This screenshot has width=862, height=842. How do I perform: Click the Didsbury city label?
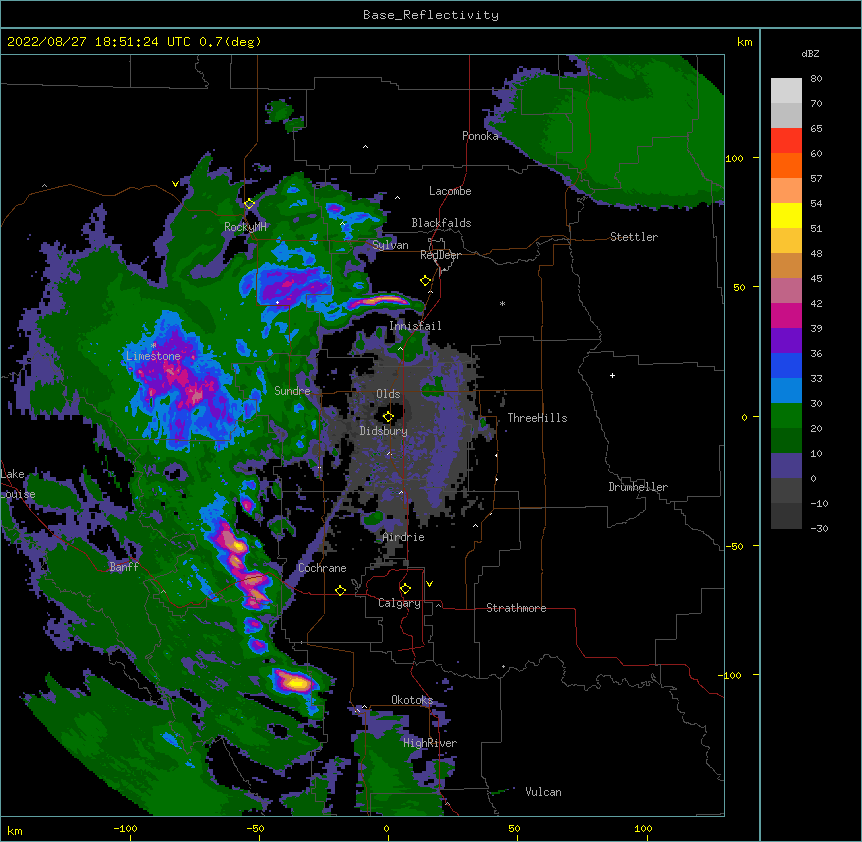[x=384, y=431]
